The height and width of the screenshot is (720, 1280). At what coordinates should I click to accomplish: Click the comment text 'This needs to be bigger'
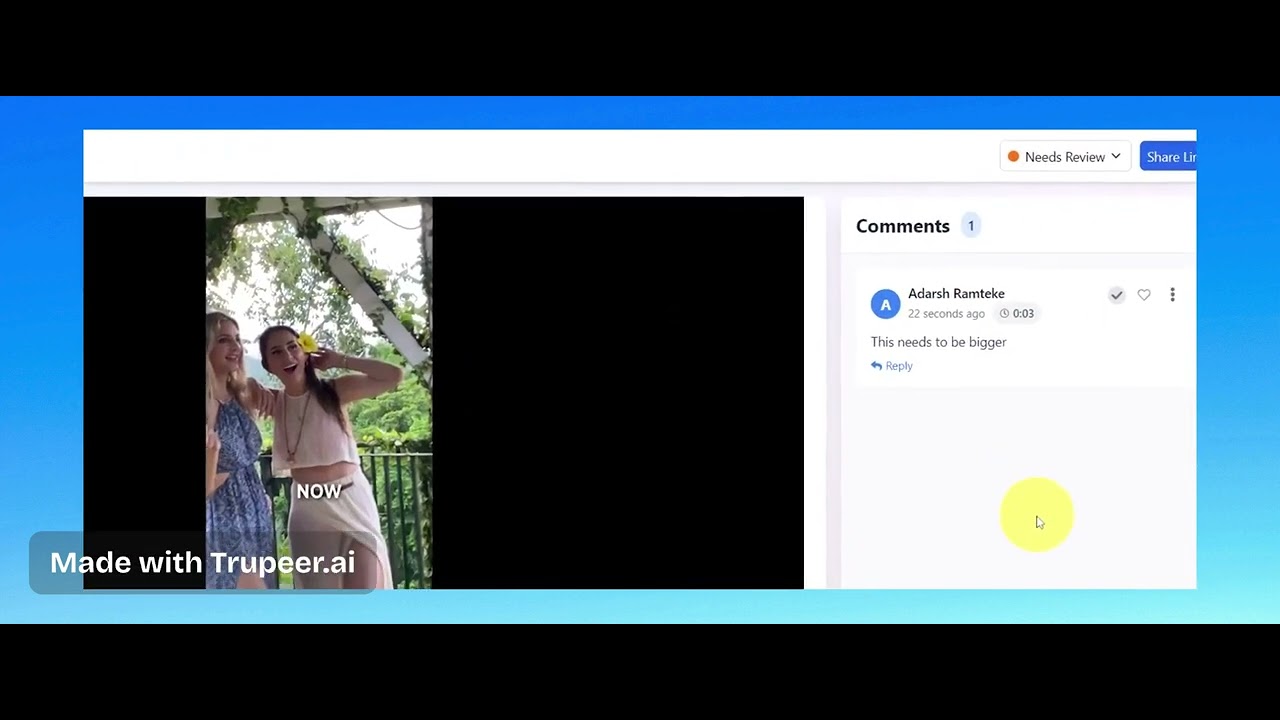coord(938,342)
